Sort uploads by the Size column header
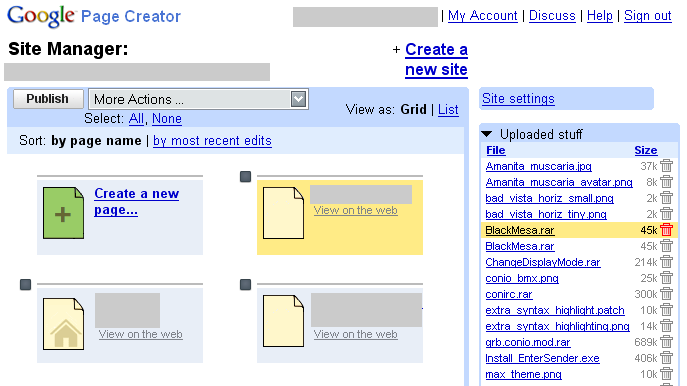 646,150
